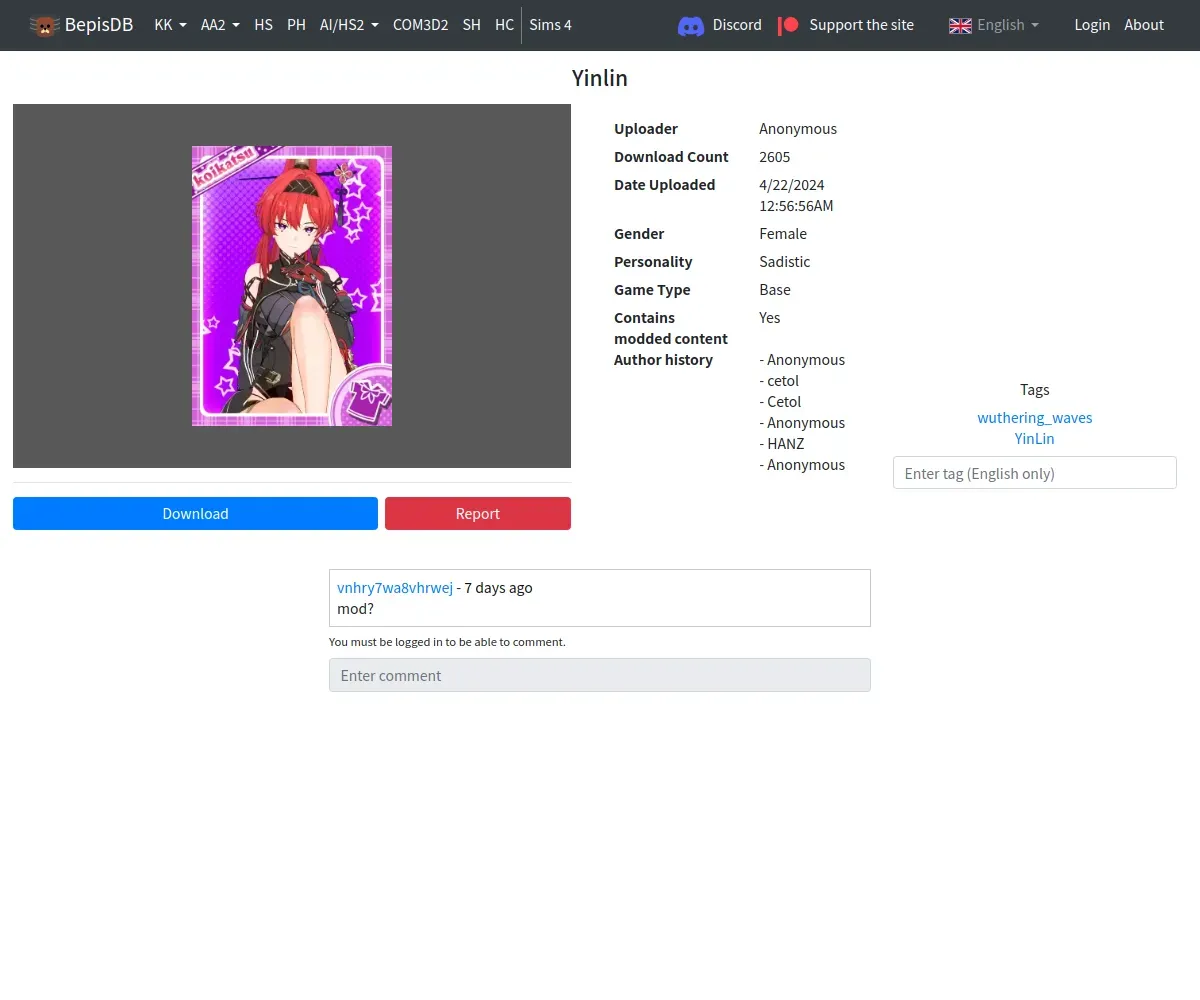Click the BepisDB logo icon
The image size is (1200, 1000).
tap(44, 25)
